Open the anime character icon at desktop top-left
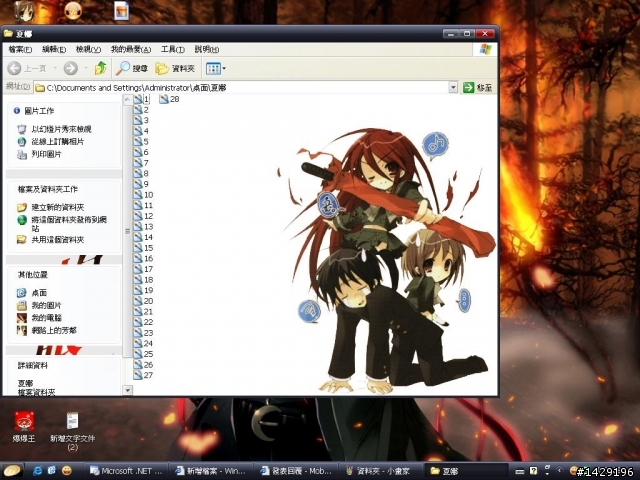The image size is (640, 480). coord(24,11)
